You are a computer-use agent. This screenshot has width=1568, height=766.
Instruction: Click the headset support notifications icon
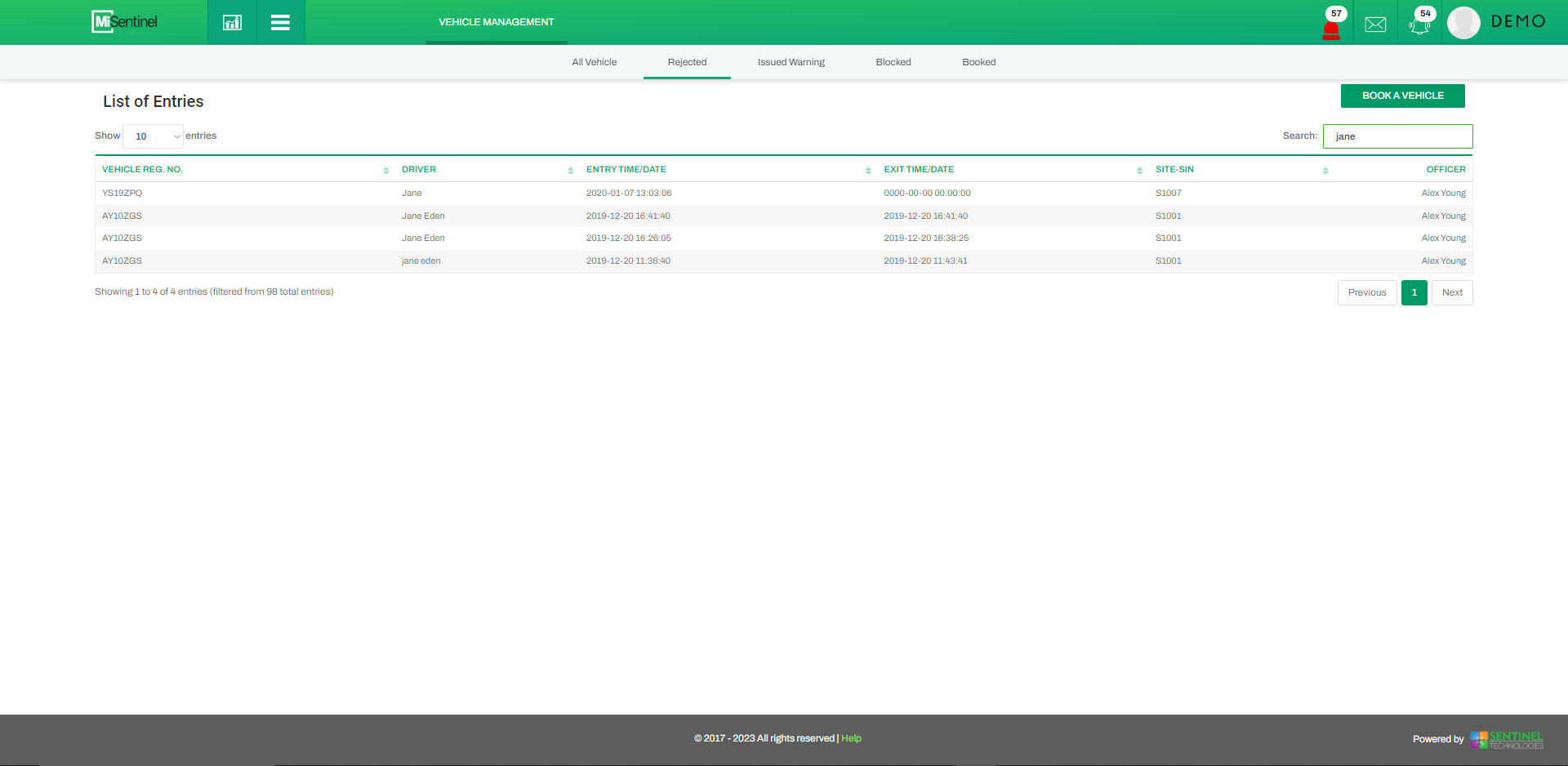(1419, 24)
